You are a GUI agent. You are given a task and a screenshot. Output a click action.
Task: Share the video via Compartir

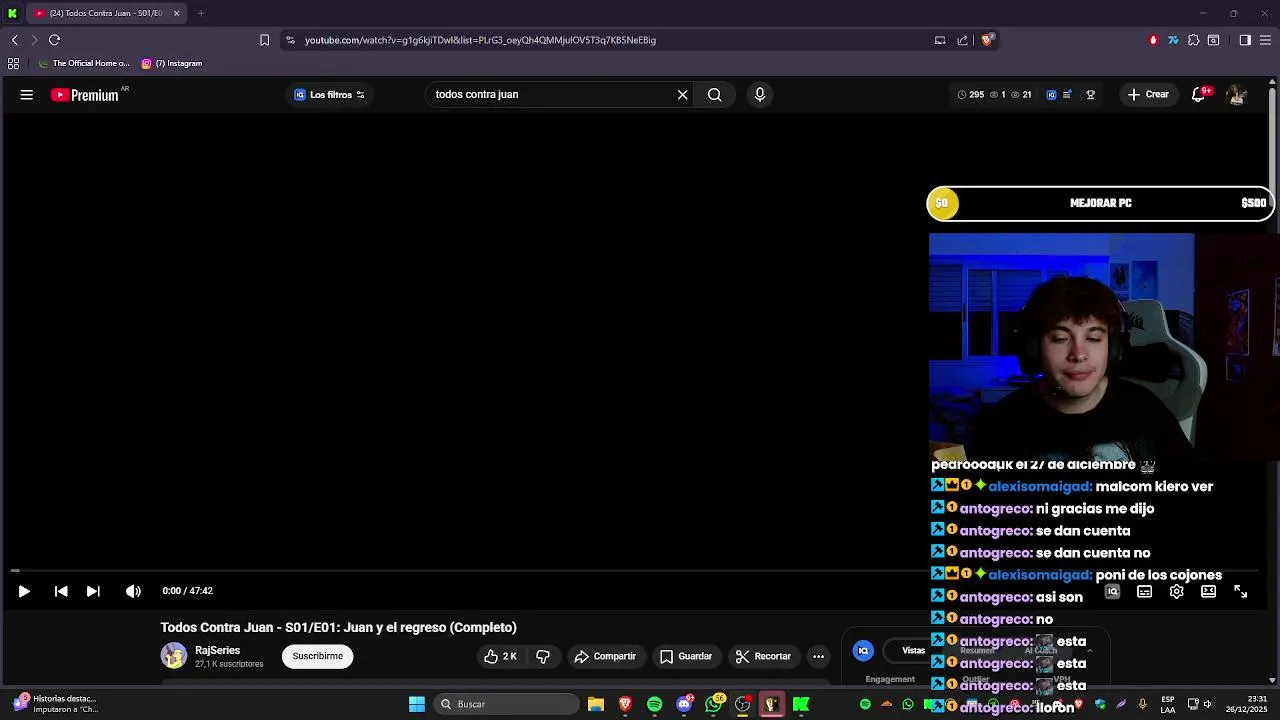(605, 656)
